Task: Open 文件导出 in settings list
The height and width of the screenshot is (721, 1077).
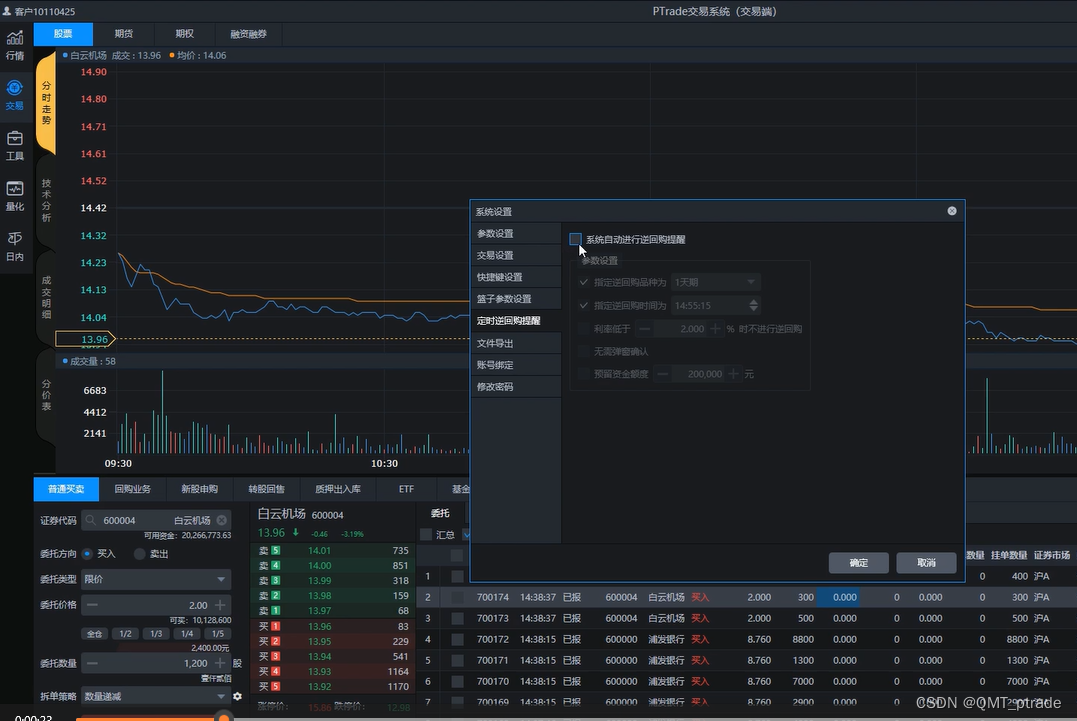Action: [516, 343]
